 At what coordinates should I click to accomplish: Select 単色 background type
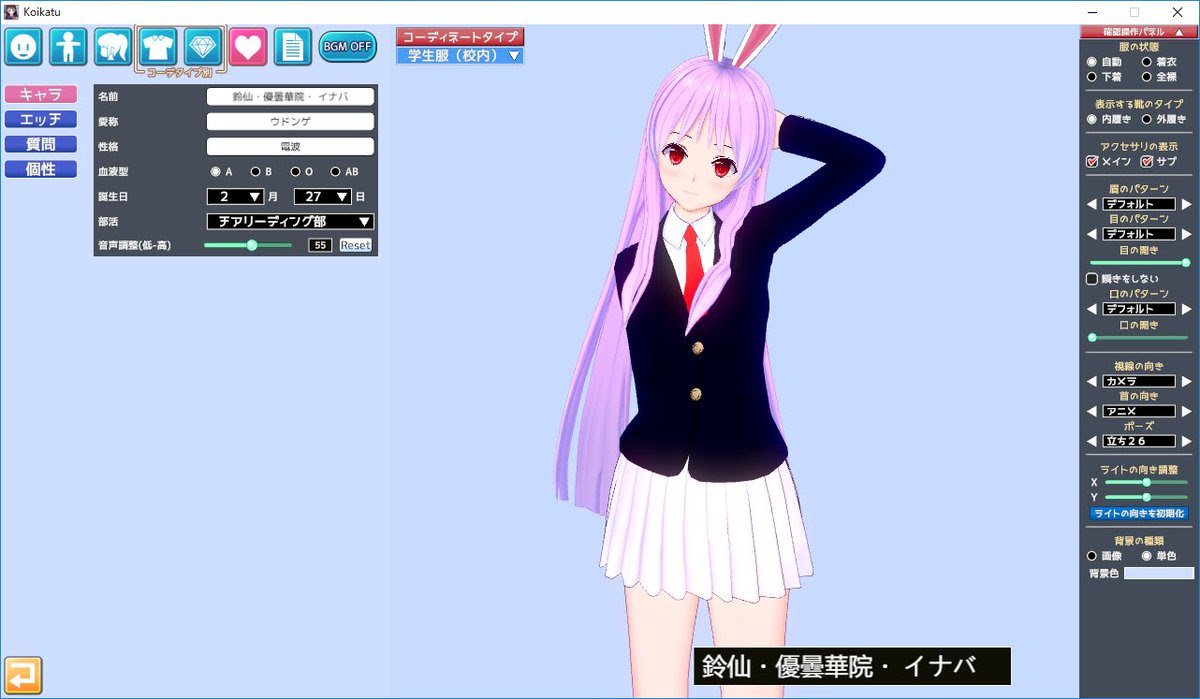point(1147,555)
